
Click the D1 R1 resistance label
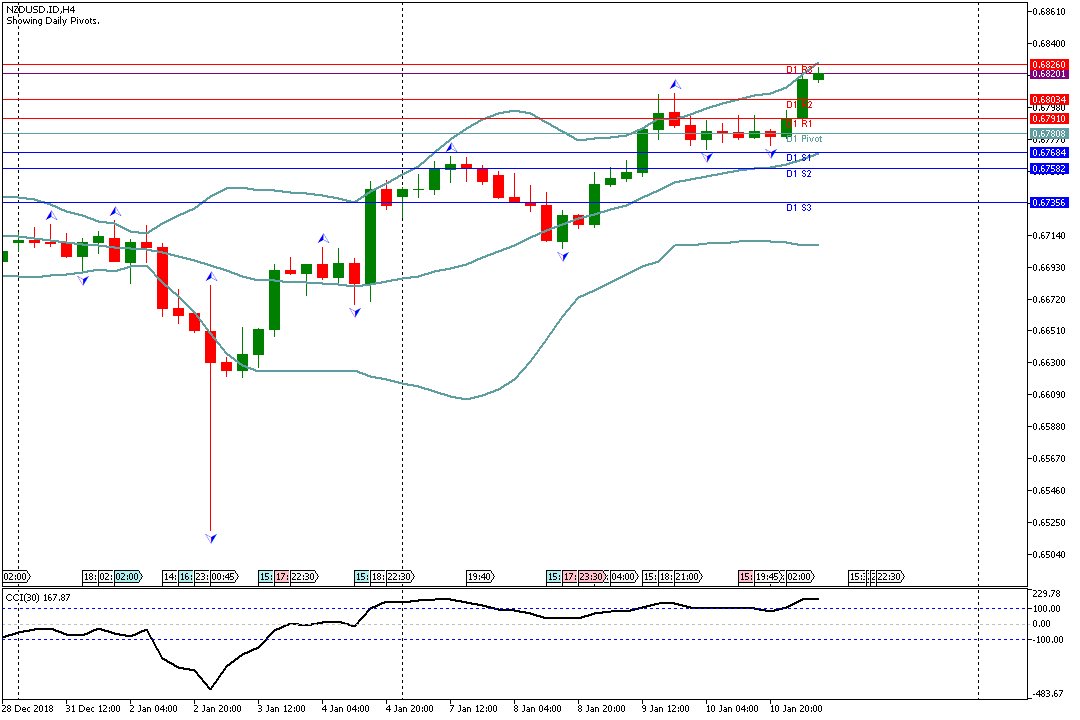pyautogui.click(x=799, y=124)
